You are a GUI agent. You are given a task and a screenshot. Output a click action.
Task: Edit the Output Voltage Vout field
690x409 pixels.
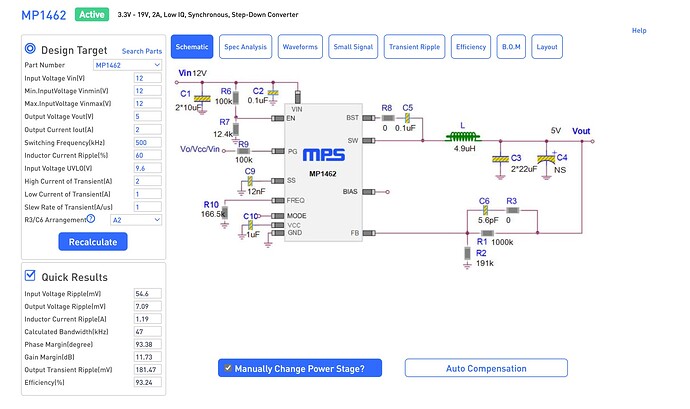(x=147, y=117)
